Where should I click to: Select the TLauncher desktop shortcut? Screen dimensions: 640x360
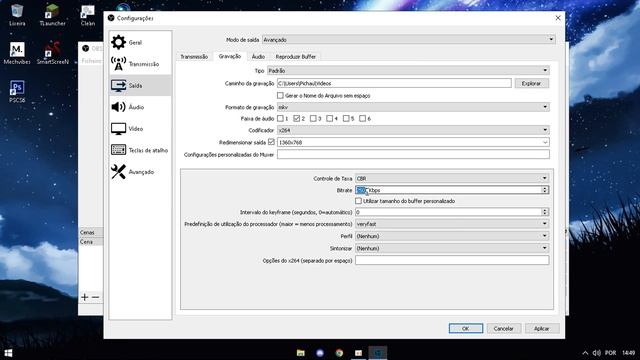pos(52,15)
